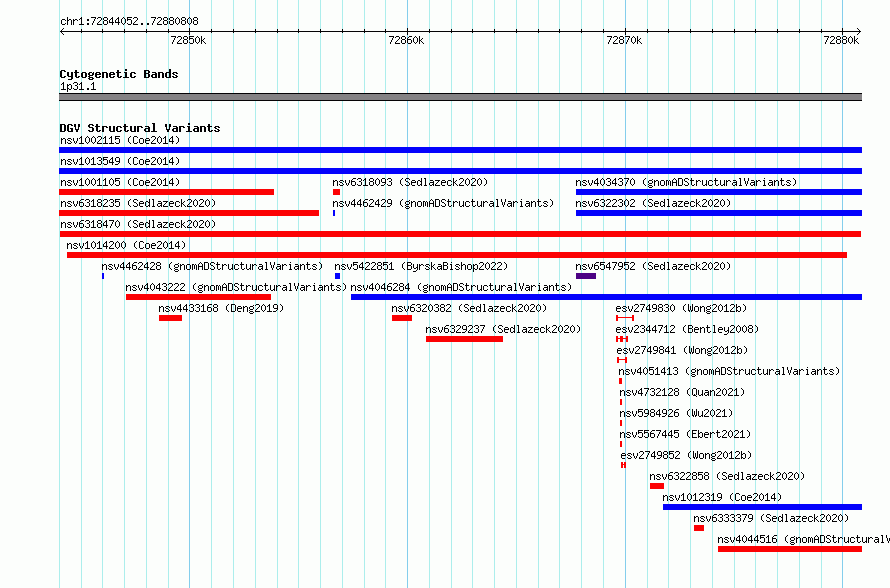This screenshot has width=890, height=588.
Task: Click the 72860k ruler tick label
Action: (x=406, y=40)
